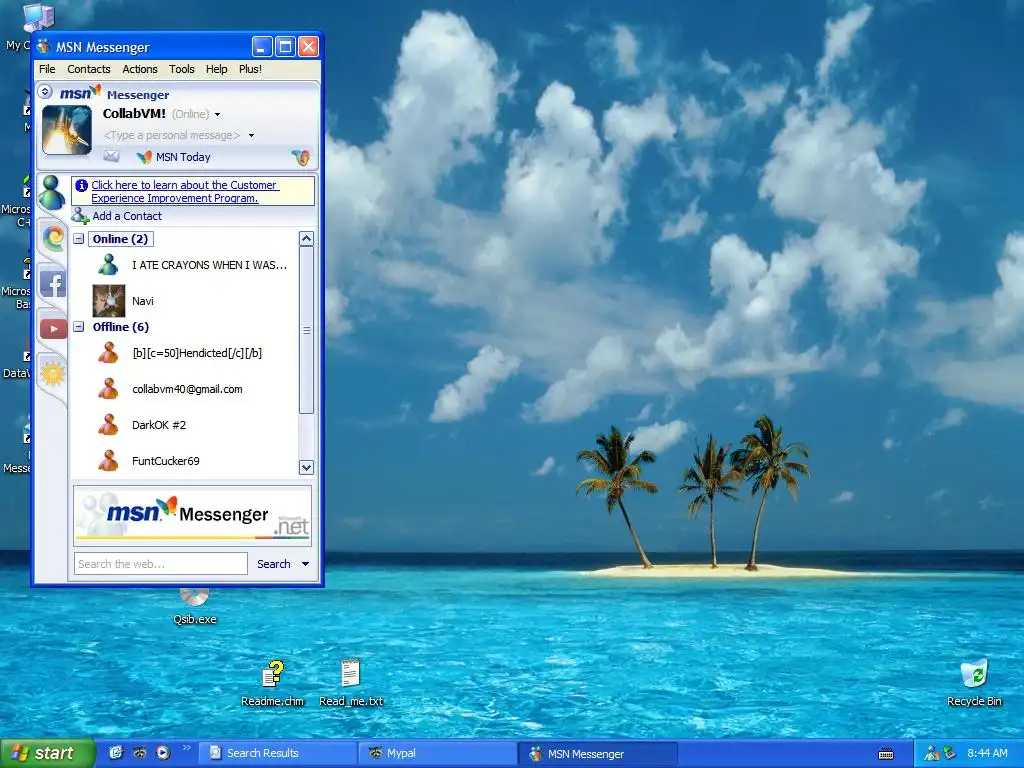Collapse the Offline (6) group

[79, 327]
